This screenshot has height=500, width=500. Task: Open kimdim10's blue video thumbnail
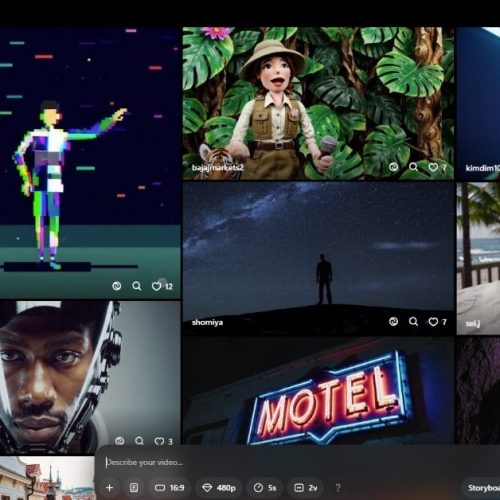click(478, 103)
